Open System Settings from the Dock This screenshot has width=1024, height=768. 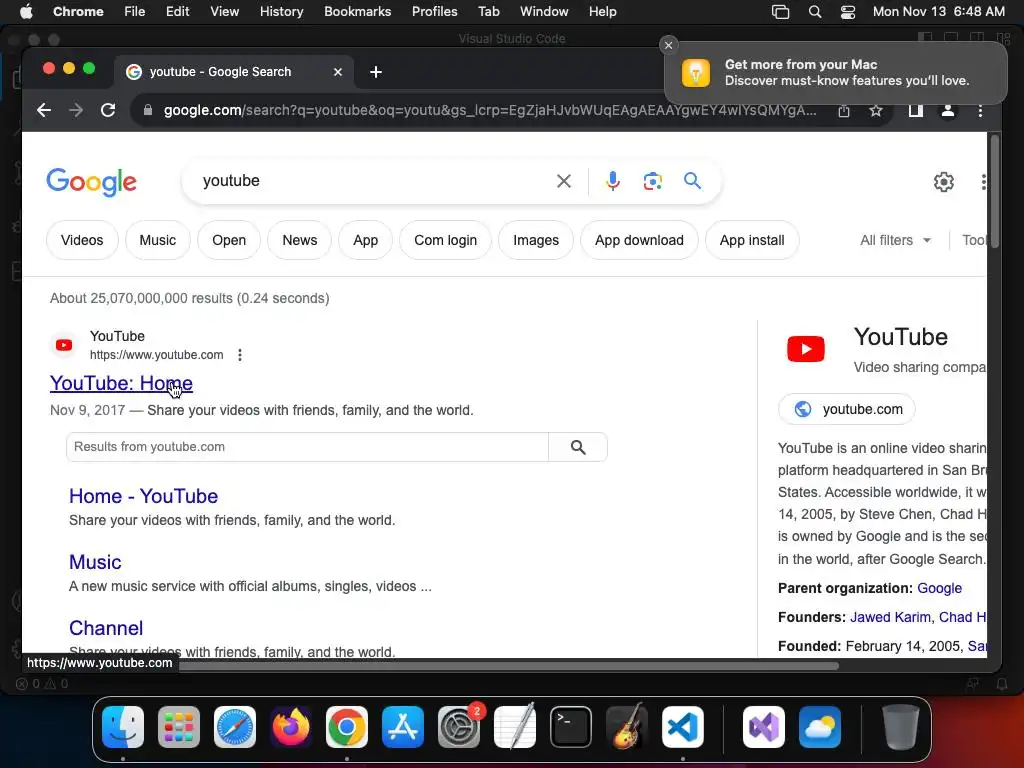click(x=459, y=727)
